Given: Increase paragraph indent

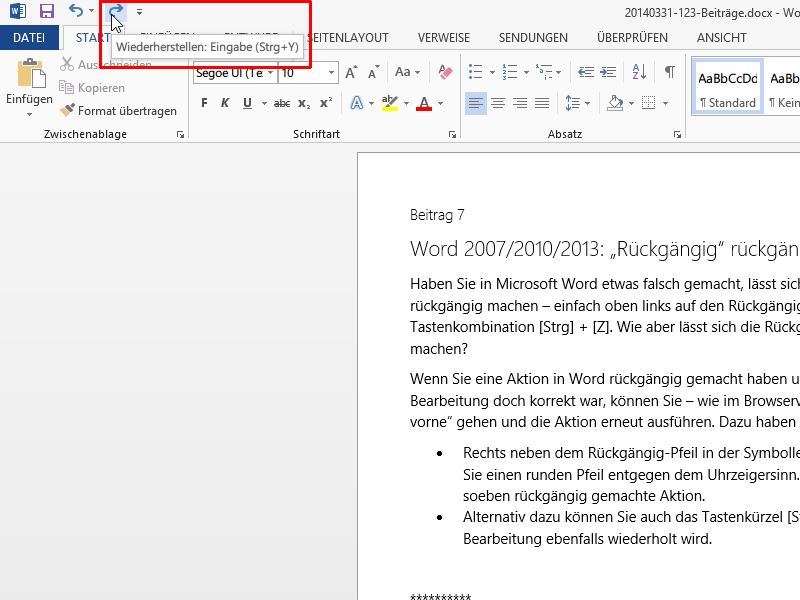Looking at the screenshot, I should 608,72.
